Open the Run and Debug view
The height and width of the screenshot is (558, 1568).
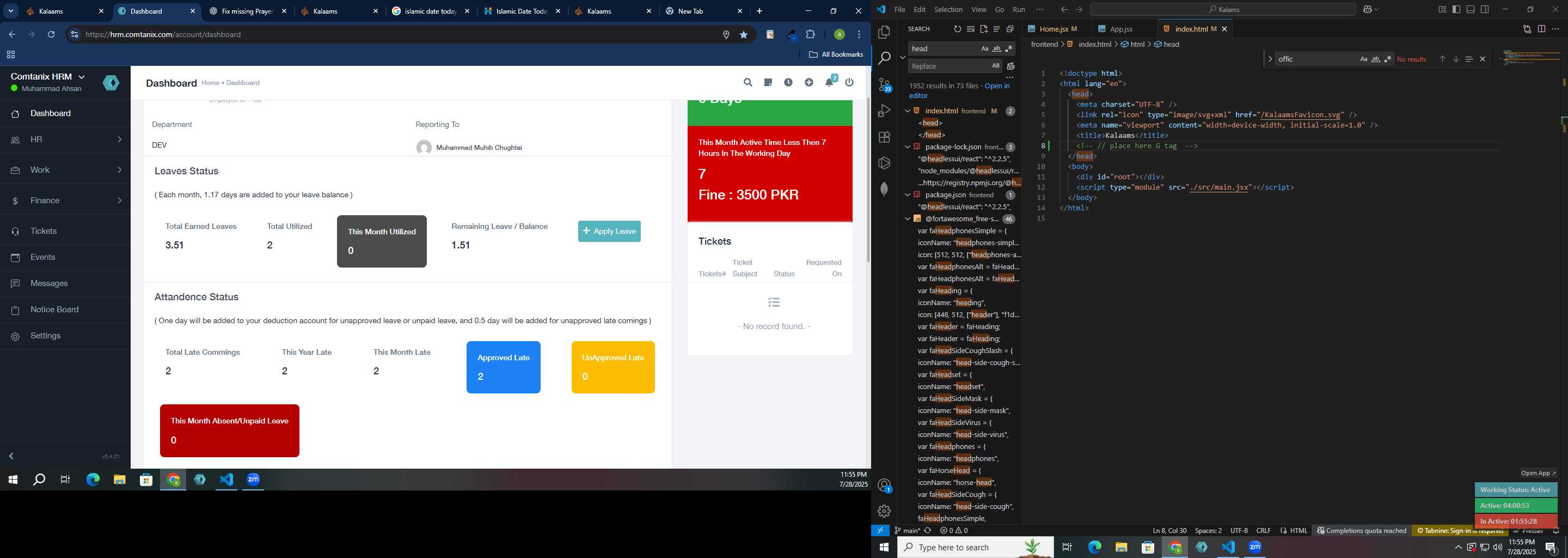click(x=884, y=111)
